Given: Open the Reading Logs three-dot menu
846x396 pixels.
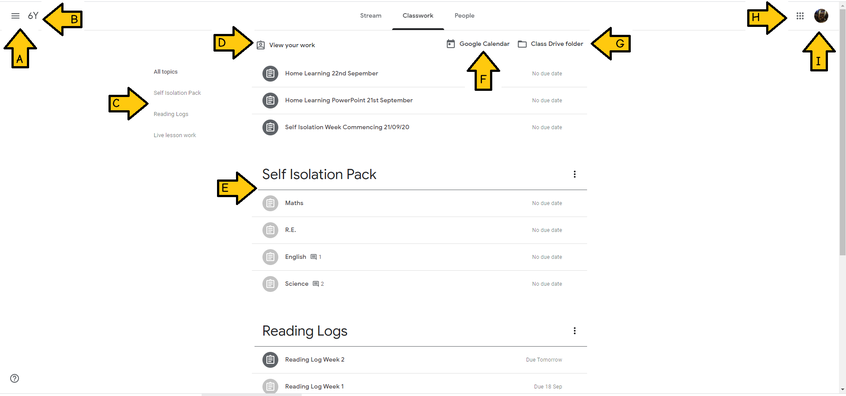Looking at the screenshot, I should tap(575, 331).
